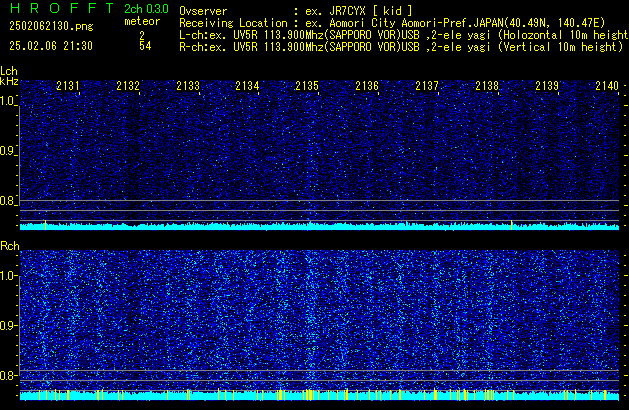Click time marker 2138 on Lch spectrogram

(487, 86)
